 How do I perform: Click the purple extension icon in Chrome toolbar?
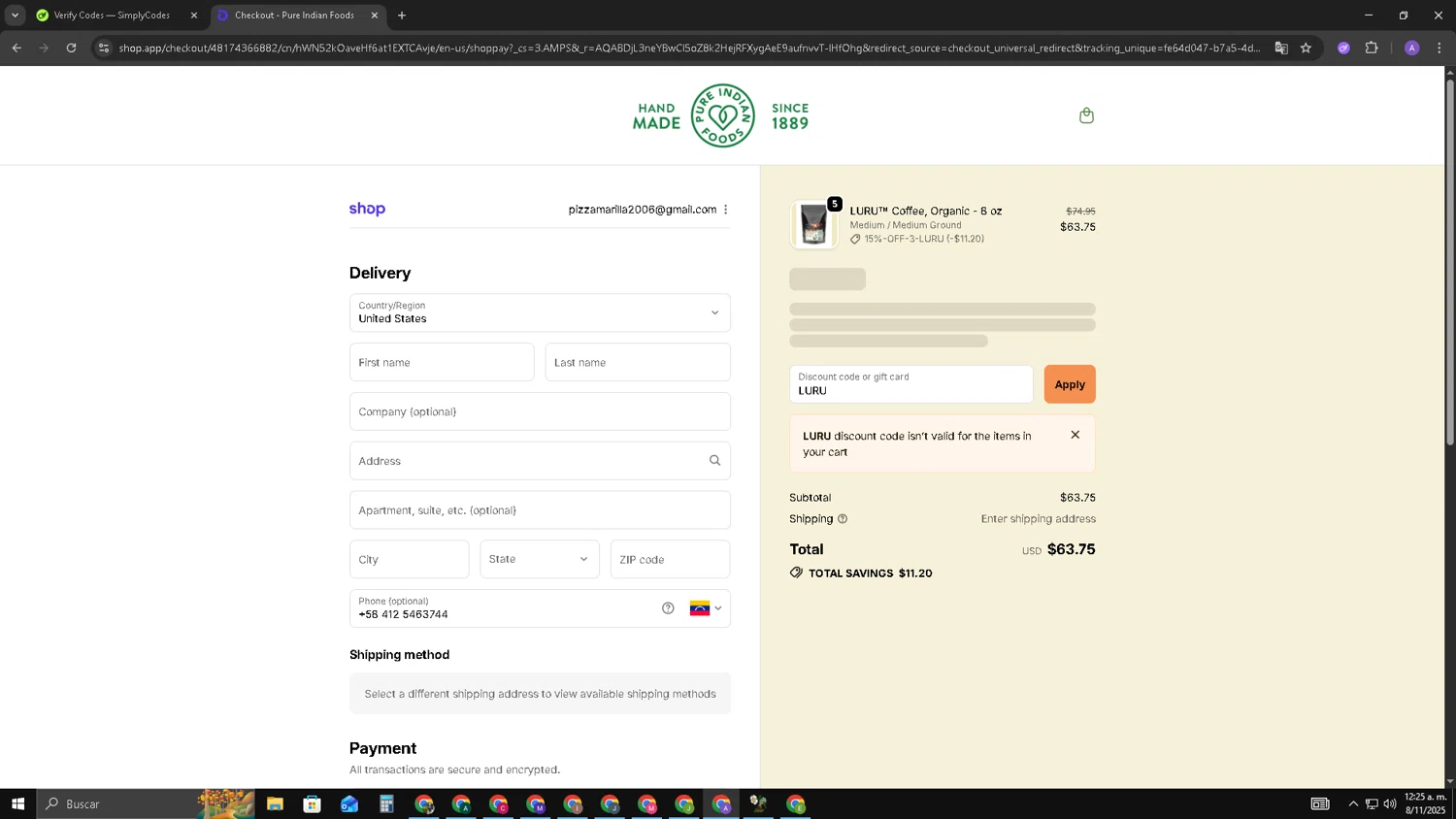tap(1343, 48)
